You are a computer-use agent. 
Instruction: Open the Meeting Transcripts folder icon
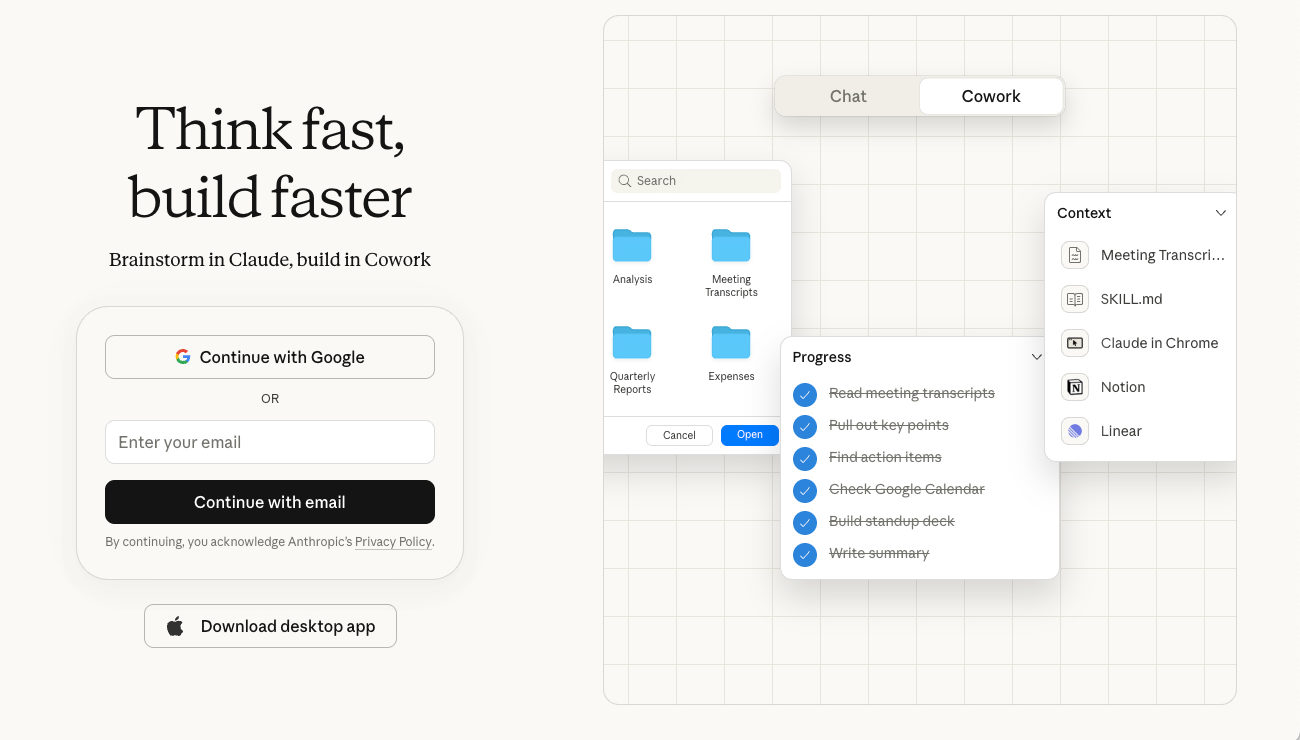731,246
